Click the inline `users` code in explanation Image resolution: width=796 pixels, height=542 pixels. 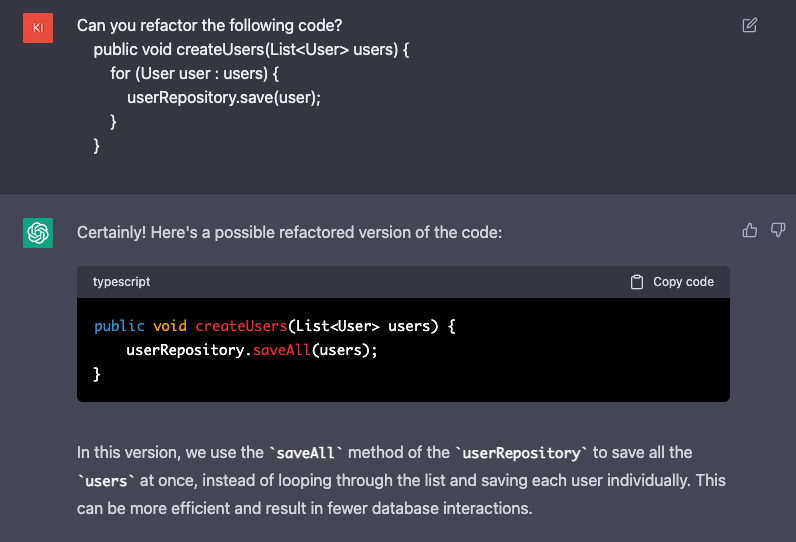106,481
